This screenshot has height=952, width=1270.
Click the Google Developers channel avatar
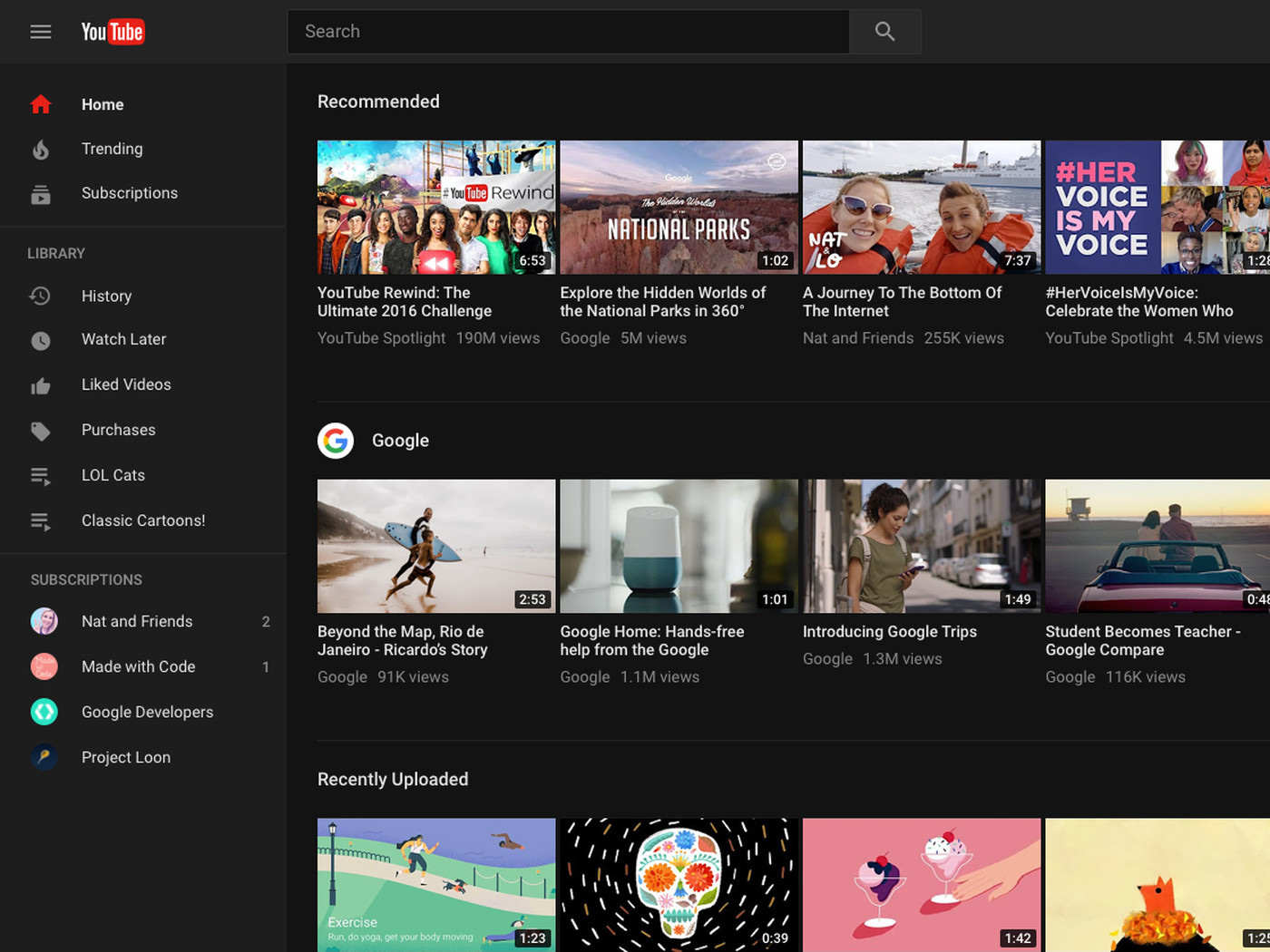44,712
